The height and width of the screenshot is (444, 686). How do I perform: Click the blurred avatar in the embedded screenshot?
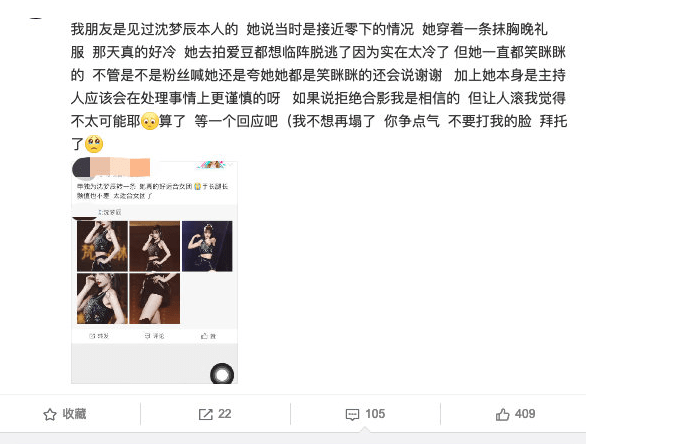(x=81, y=168)
